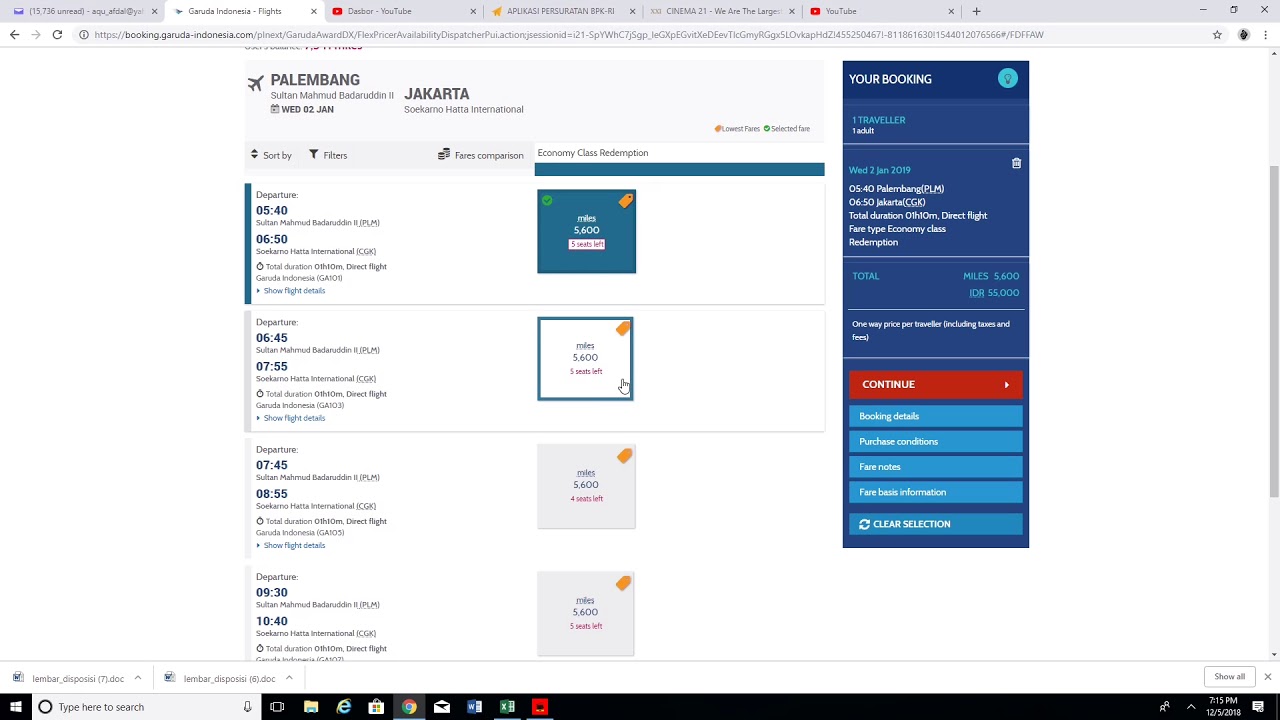This screenshot has height=720, width=1280.
Task: Click the People icon in the system tray
Action: pos(1164,707)
